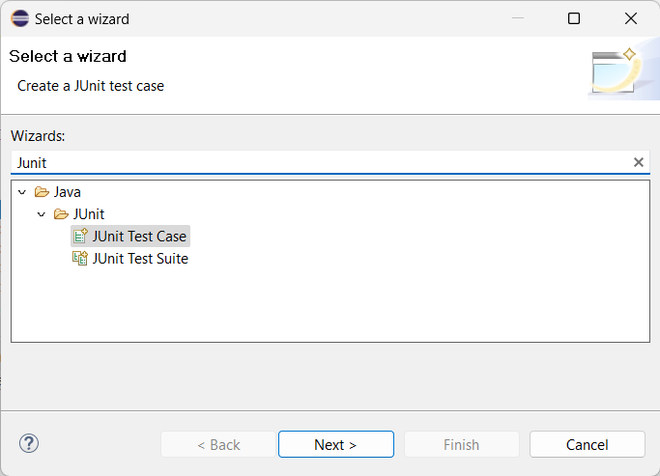Image resolution: width=660 pixels, height=476 pixels.
Task: Click the JUnit Test Suite icon
Action: tap(80, 259)
